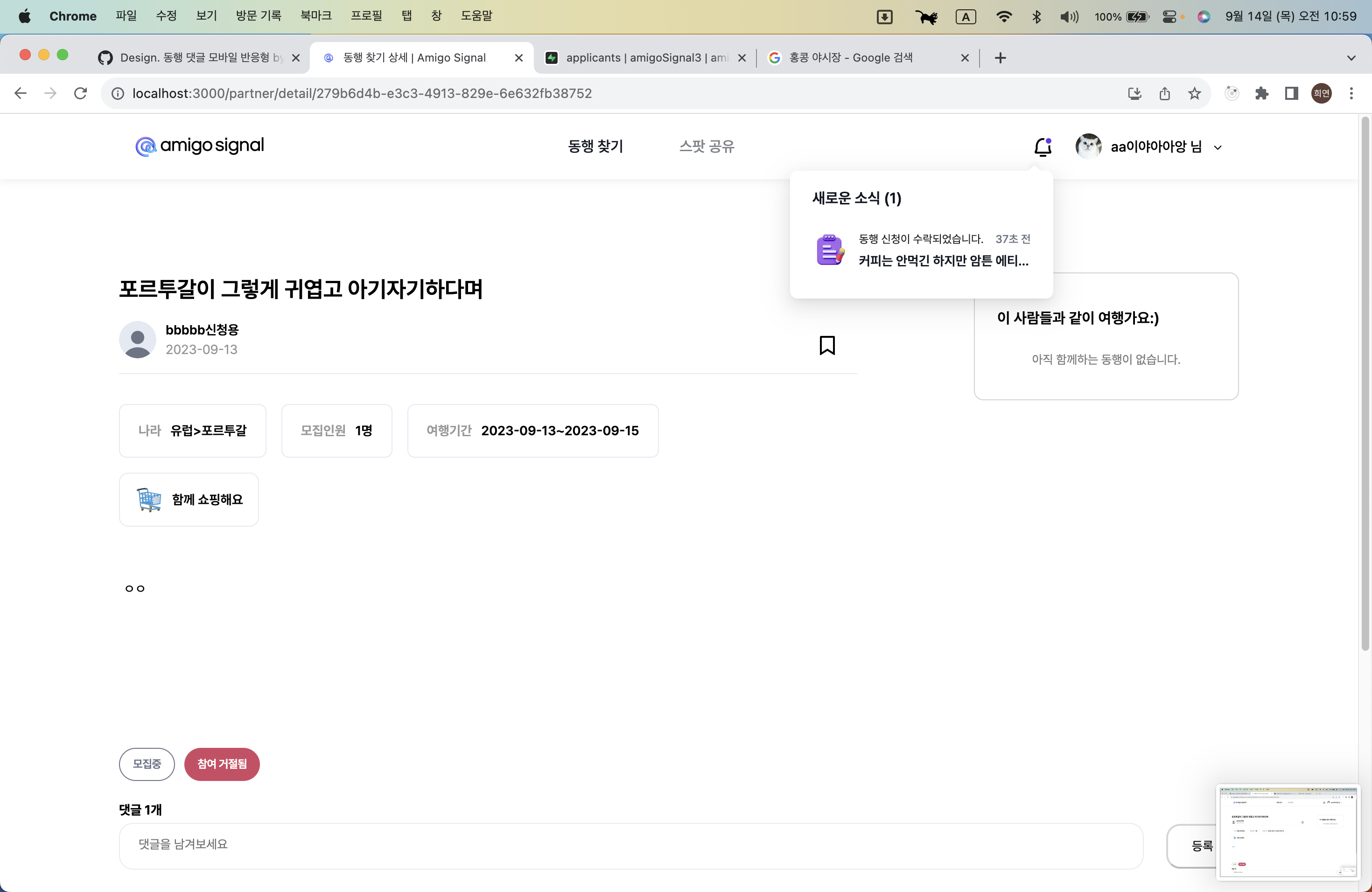Click the amigo signal logo
1372x892 pixels.
pos(199,146)
